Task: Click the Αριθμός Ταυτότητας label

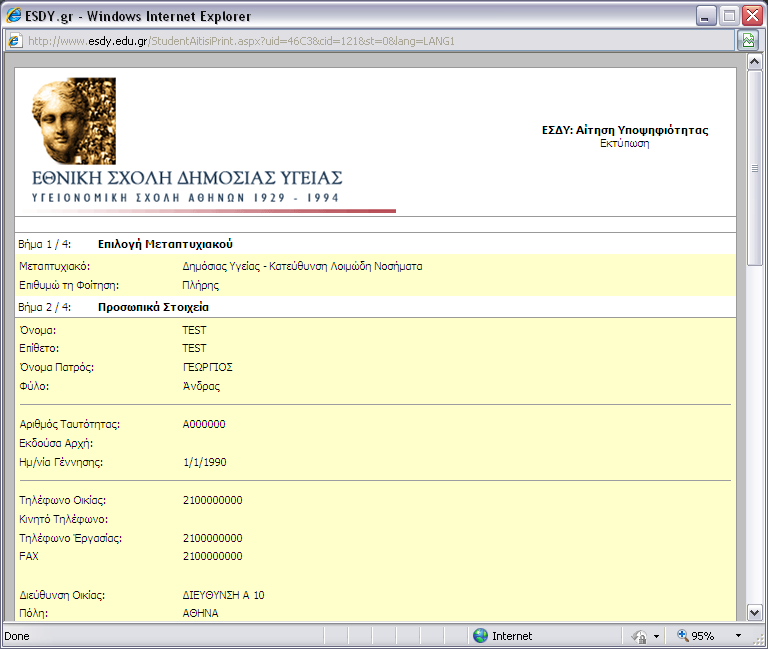Action: (x=70, y=424)
